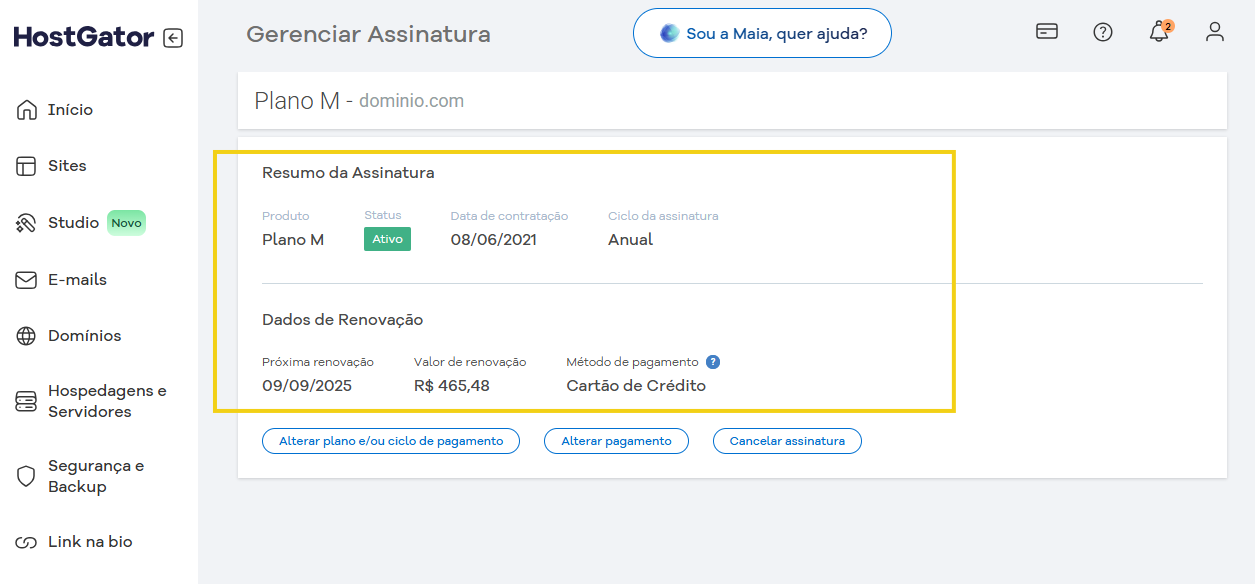Click the 'Plano M' plan title in the card header
This screenshot has height=584, width=1255.
[297, 100]
